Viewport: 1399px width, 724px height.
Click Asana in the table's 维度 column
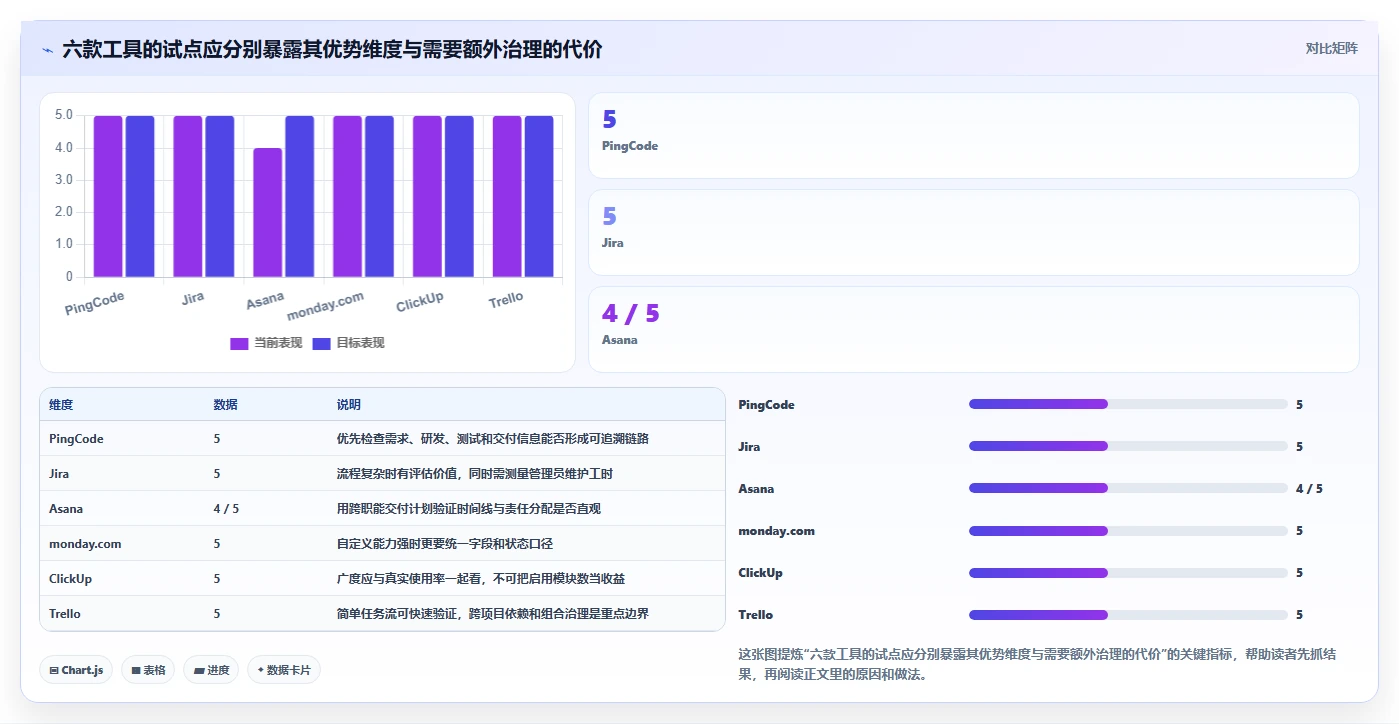[66, 509]
